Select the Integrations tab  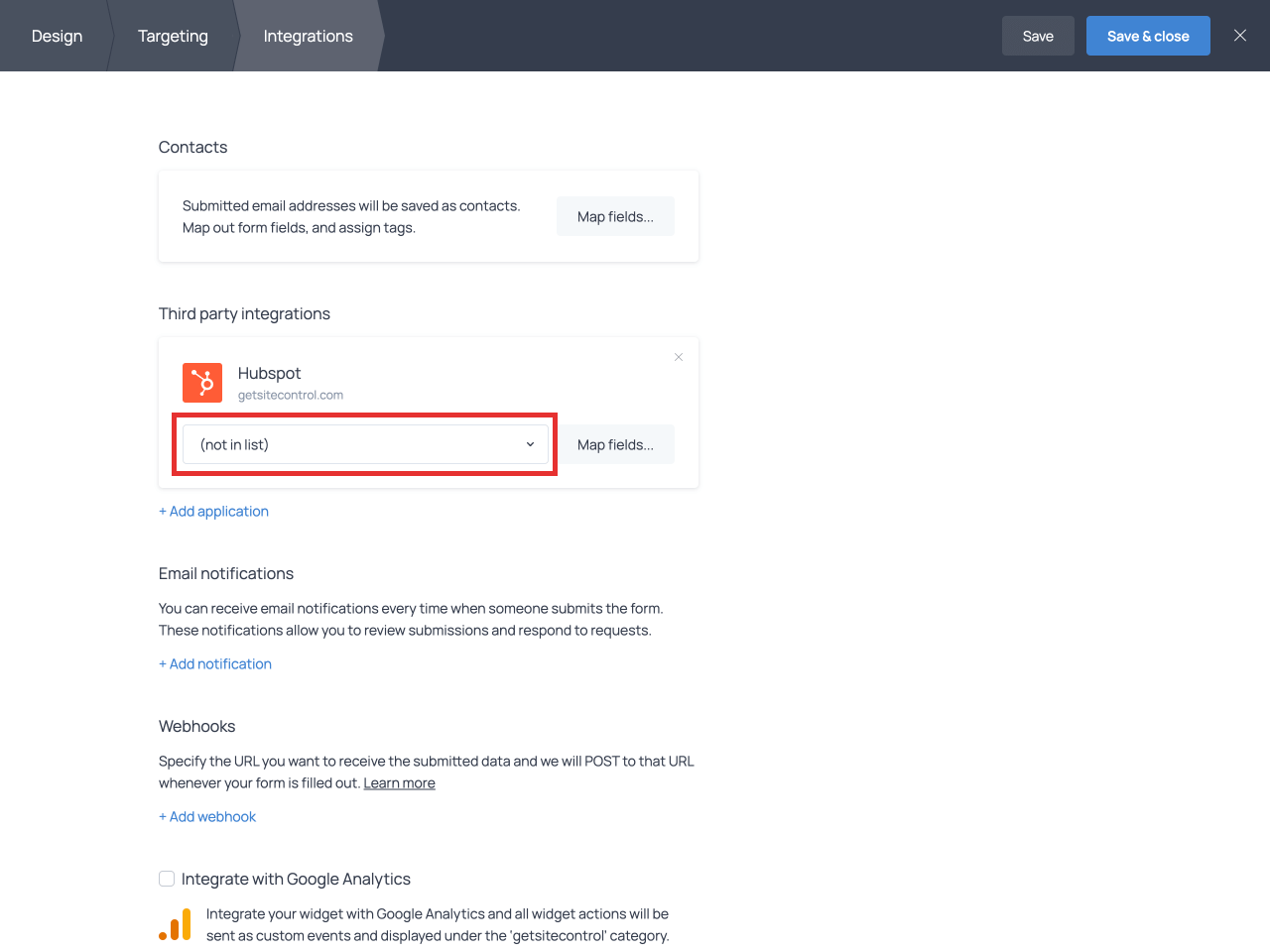pyautogui.click(x=308, y=36)
